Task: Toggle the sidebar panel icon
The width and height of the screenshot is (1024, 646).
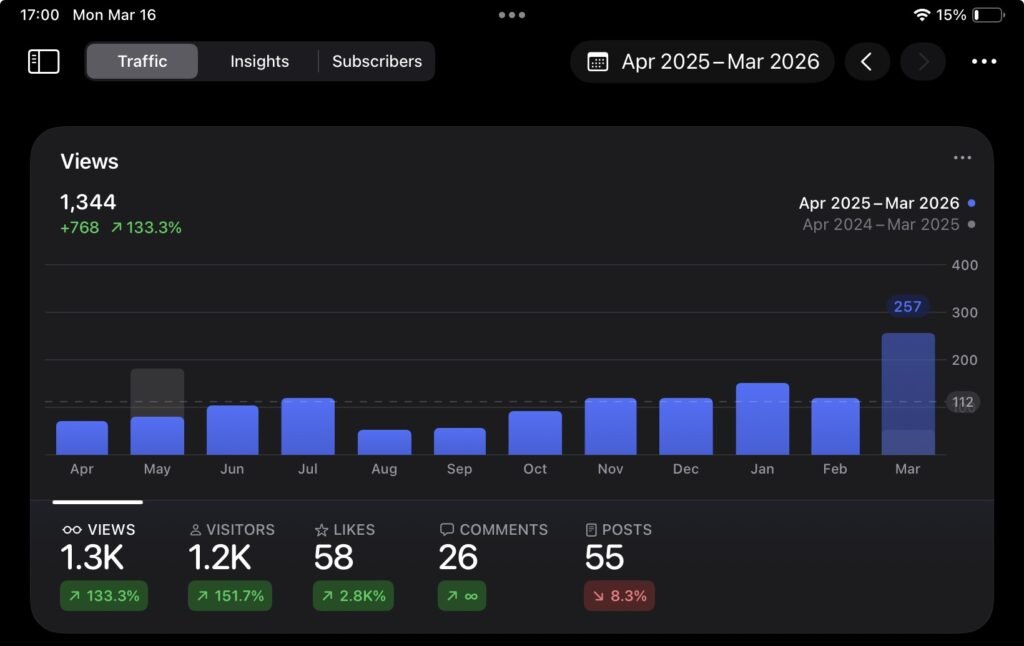Action: (44, 61)
